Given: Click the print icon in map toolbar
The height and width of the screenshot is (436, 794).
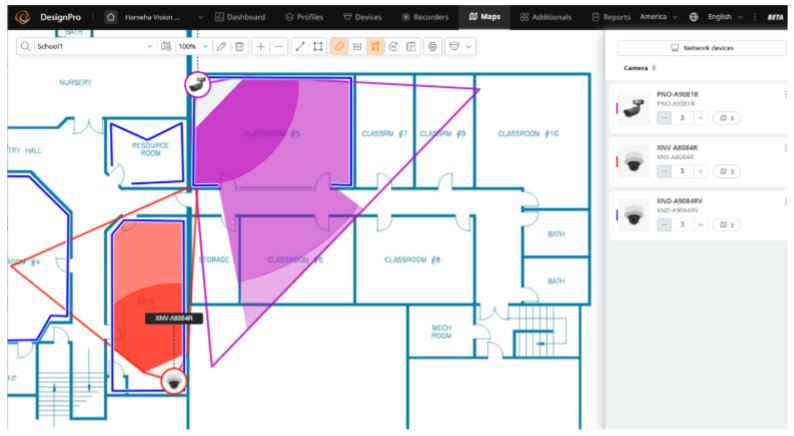Looking at the screenshot, I should point(433,47).
